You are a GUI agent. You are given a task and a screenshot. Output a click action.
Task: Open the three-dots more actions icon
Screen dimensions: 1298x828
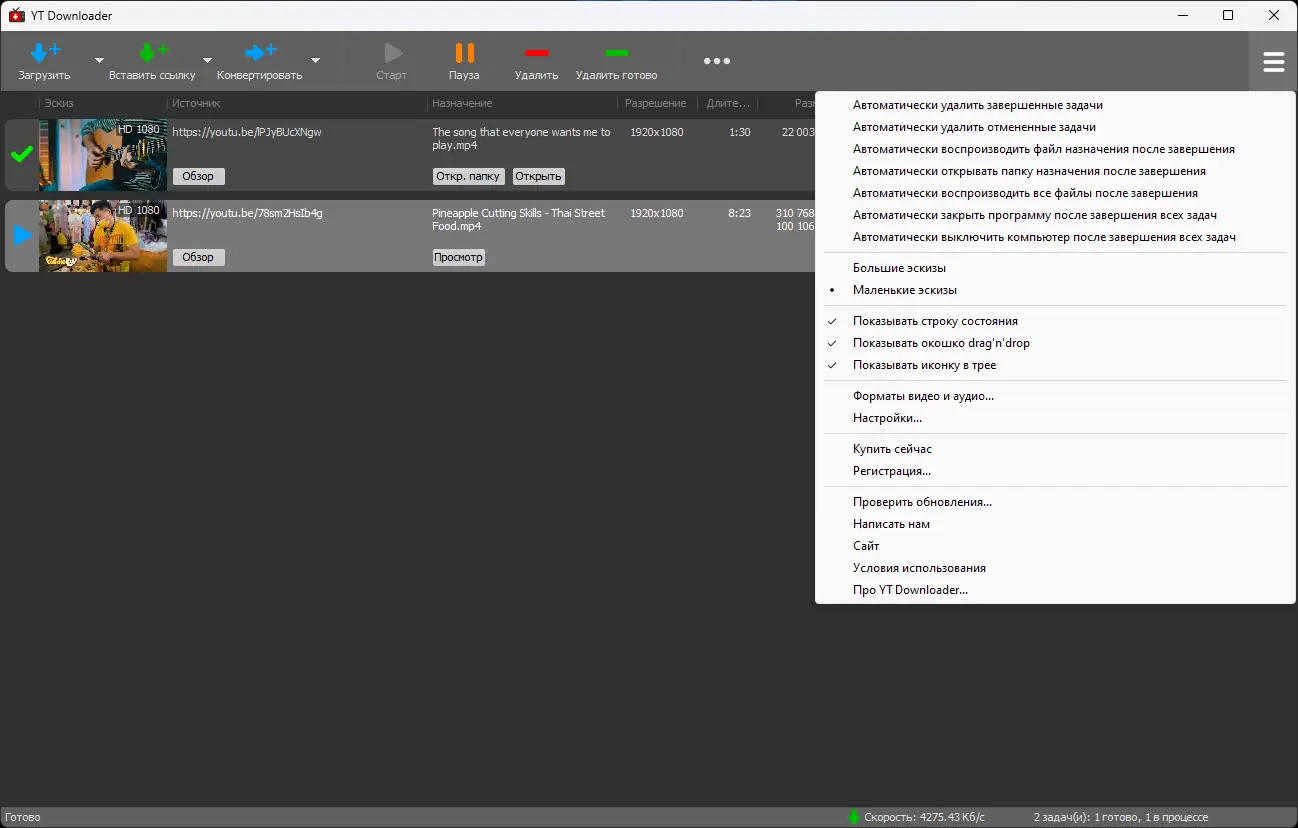coord(717,61)
